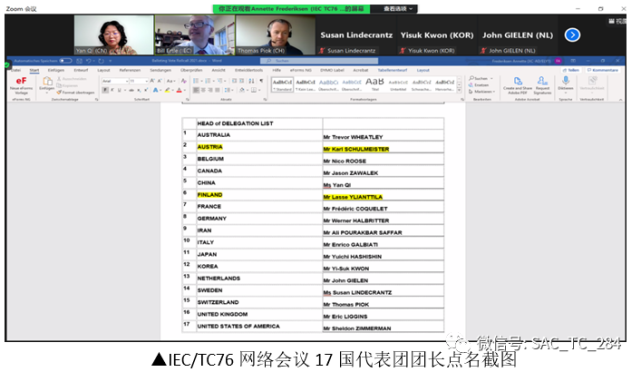Click the Redo icon in Quick Access toolbar
The height and width of the screenshot is (372, 641).
101,61
